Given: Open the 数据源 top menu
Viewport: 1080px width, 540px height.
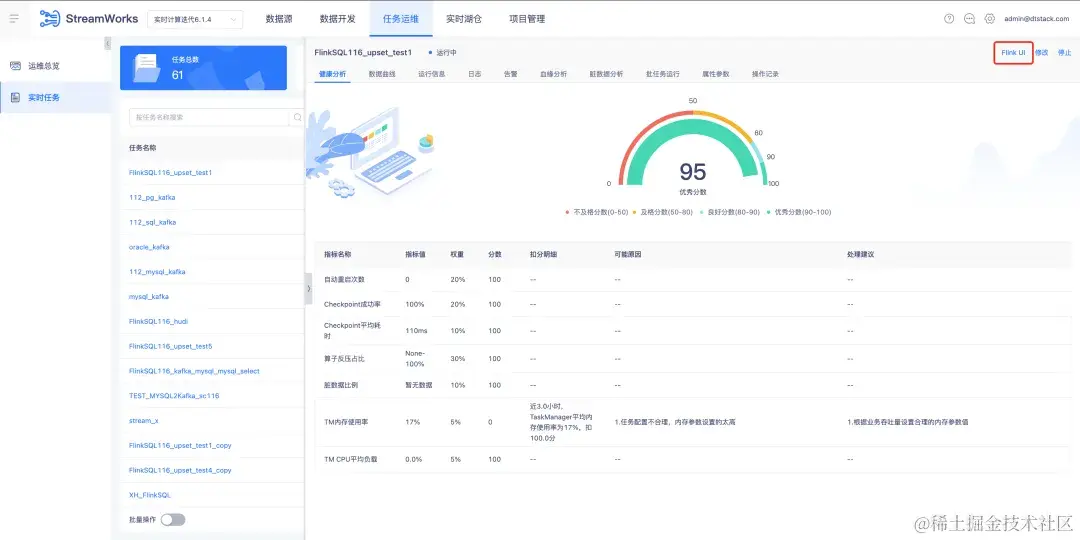Looking at the screenshot, I should (x=279, y=19).
